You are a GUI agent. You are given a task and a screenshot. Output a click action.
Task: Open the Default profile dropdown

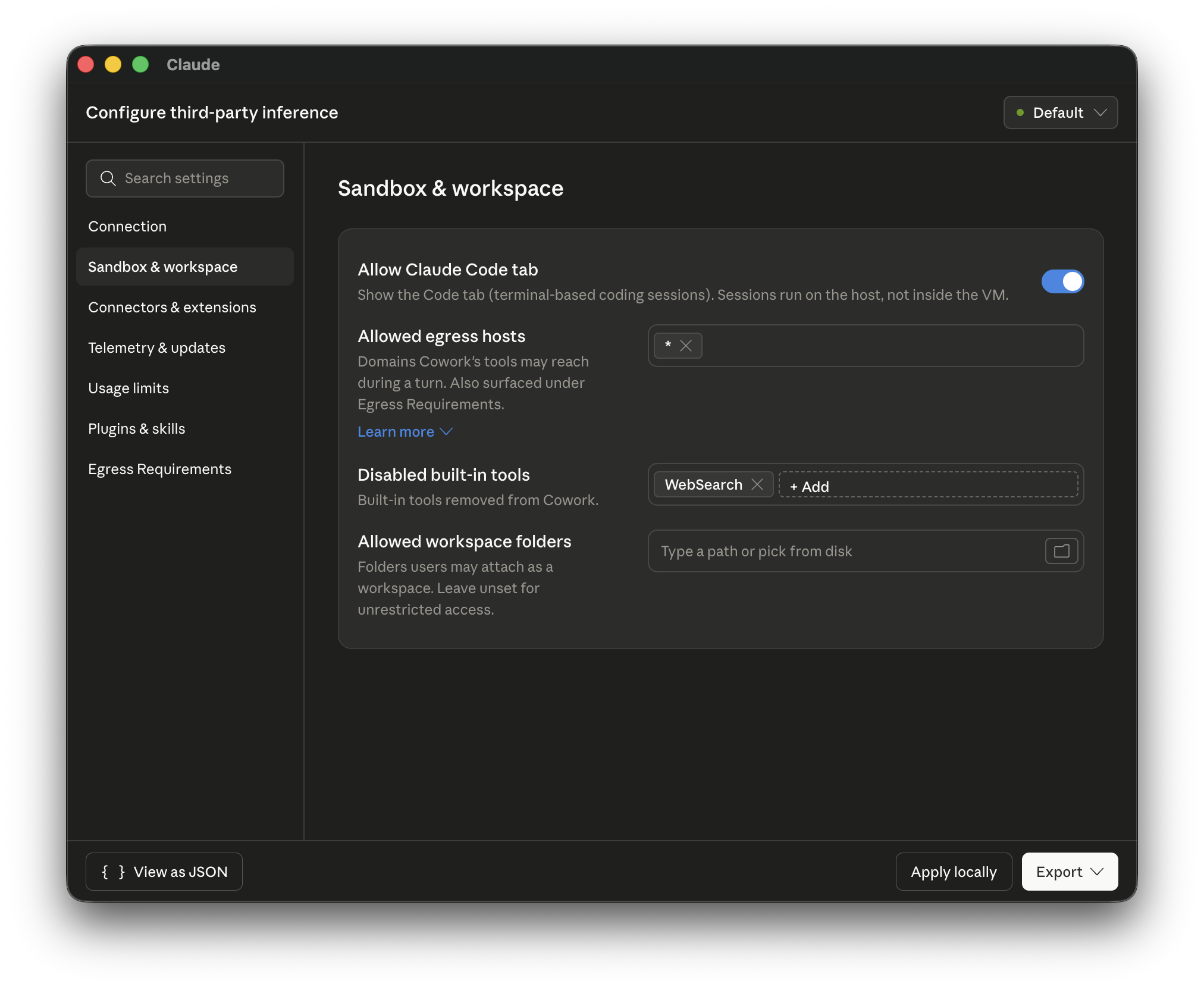coord(1061,112)
